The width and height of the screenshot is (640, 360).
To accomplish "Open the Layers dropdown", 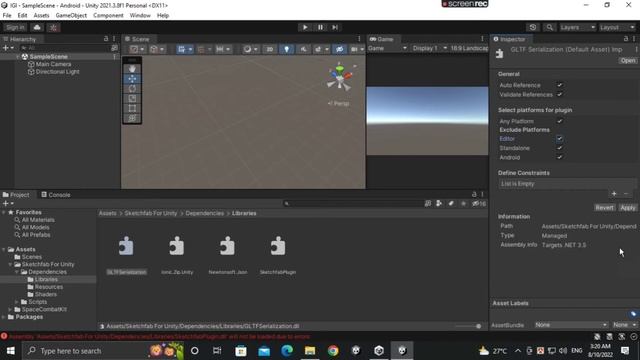I will pos(577,27).
